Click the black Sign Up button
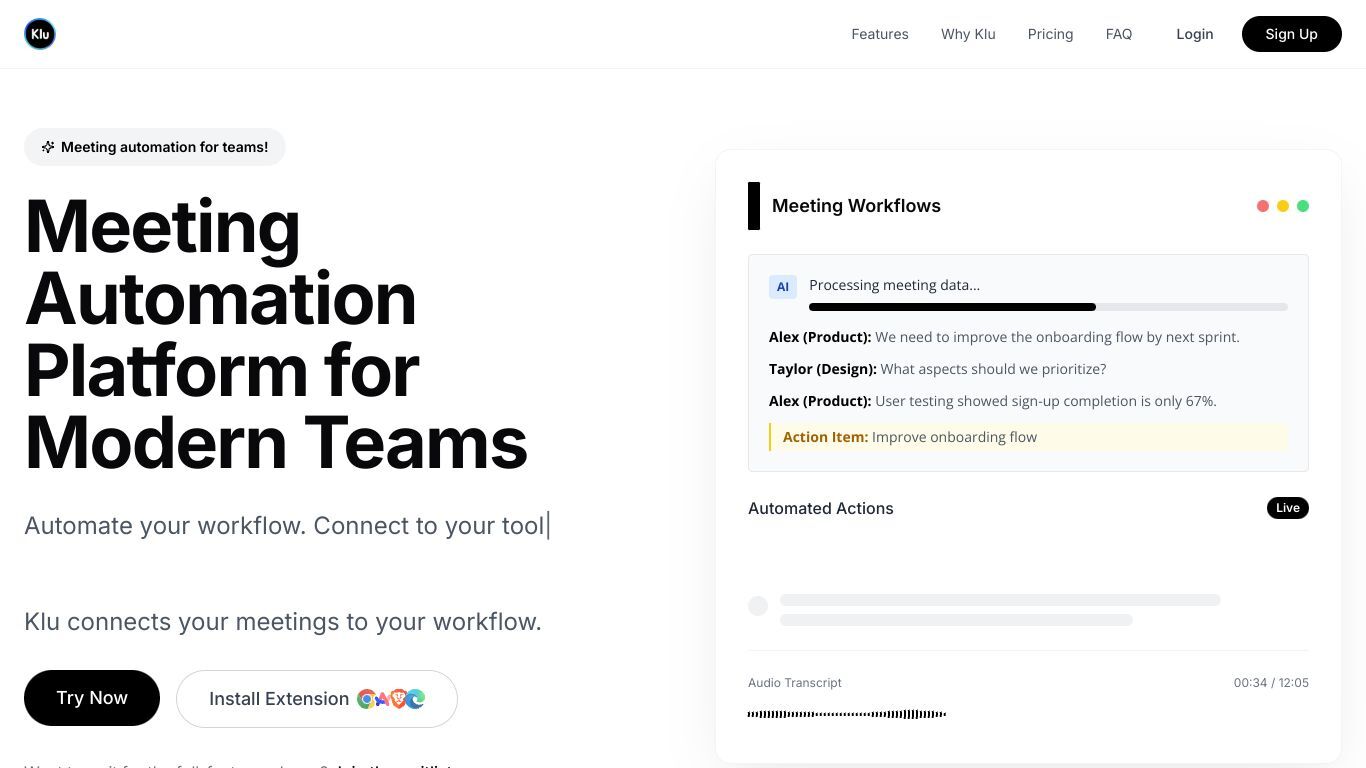This screenshot has height=768, width=1366. click(1291, 34)
